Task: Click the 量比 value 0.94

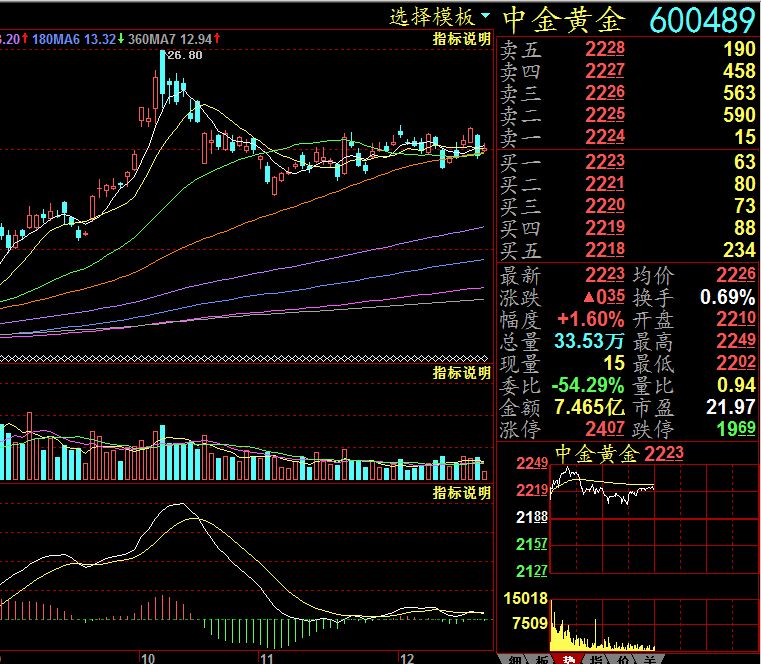Action: pos(736,385)
